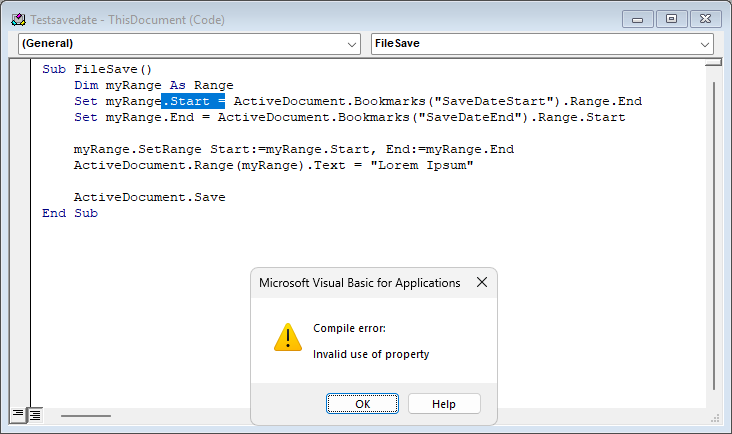Viewport: 732px width, 434px height.
Task: Click the Help button in the error dialog
Action: pyautogui.click(x=444, y=404)
